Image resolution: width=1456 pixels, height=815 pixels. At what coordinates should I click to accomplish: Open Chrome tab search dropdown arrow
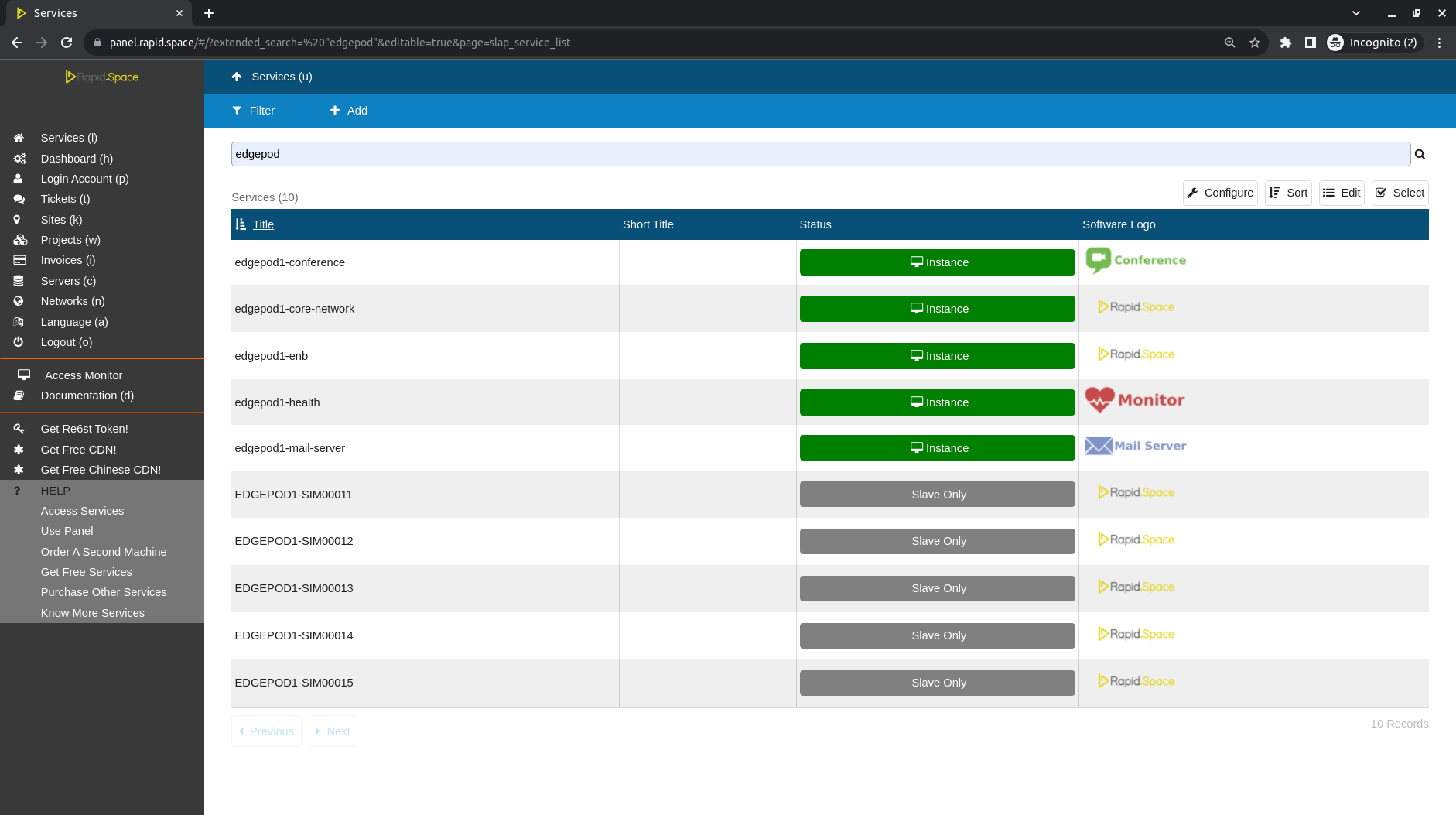(x=1356, y=13)
